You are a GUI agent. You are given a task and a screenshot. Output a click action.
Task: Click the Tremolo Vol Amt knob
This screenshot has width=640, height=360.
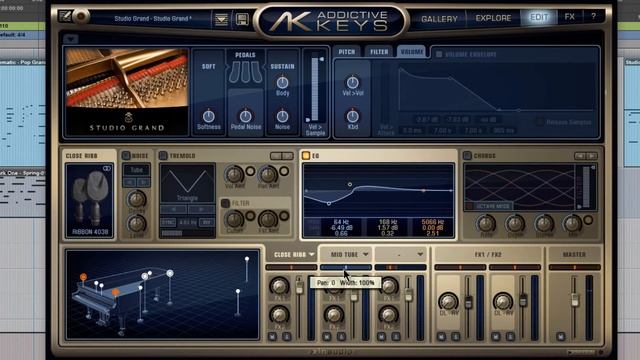click(x=234, y=175)
